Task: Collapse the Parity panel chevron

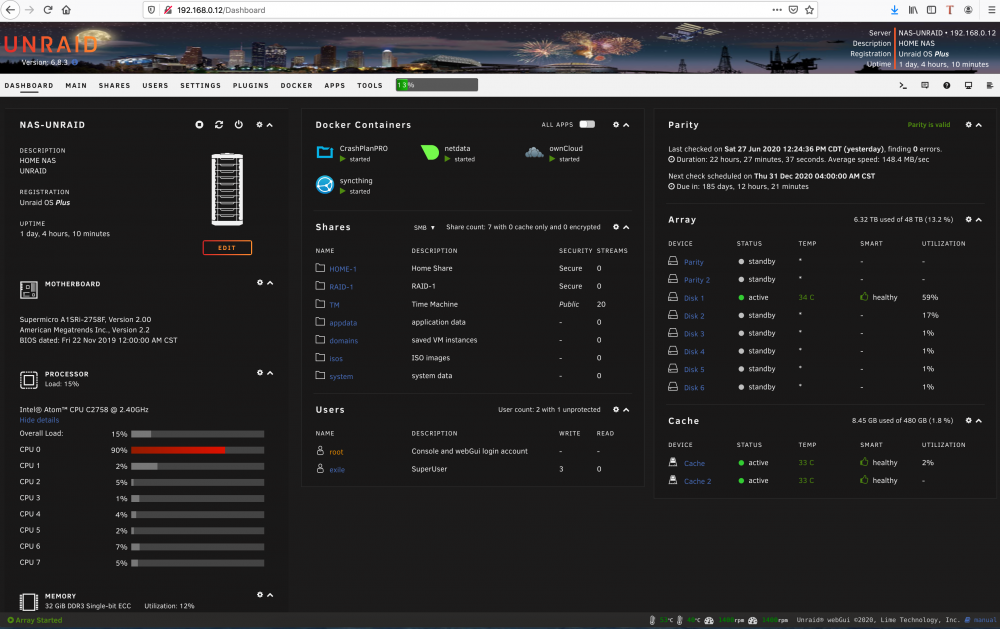Action: [978, 125]
